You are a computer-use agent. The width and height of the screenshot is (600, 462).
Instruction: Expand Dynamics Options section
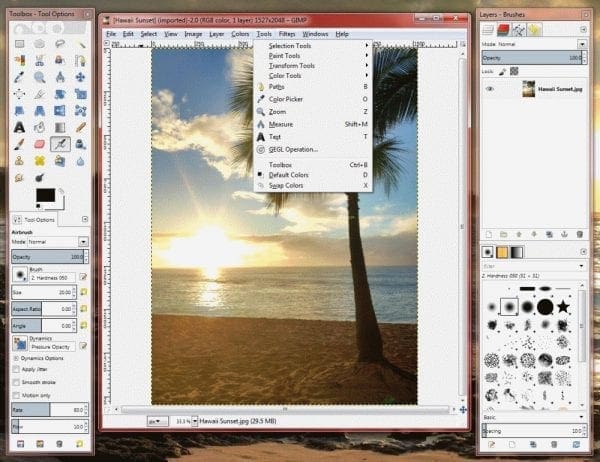pyautogui.click(x=16, y=358)
